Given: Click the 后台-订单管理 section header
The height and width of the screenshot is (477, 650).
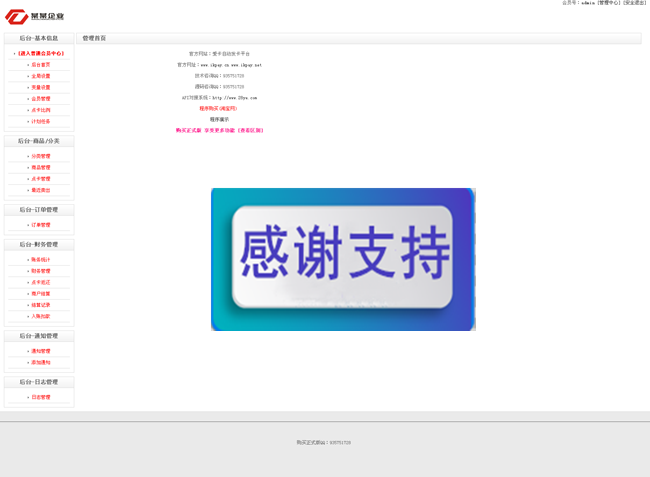Looking at the screenshot, I should point(39,210).
